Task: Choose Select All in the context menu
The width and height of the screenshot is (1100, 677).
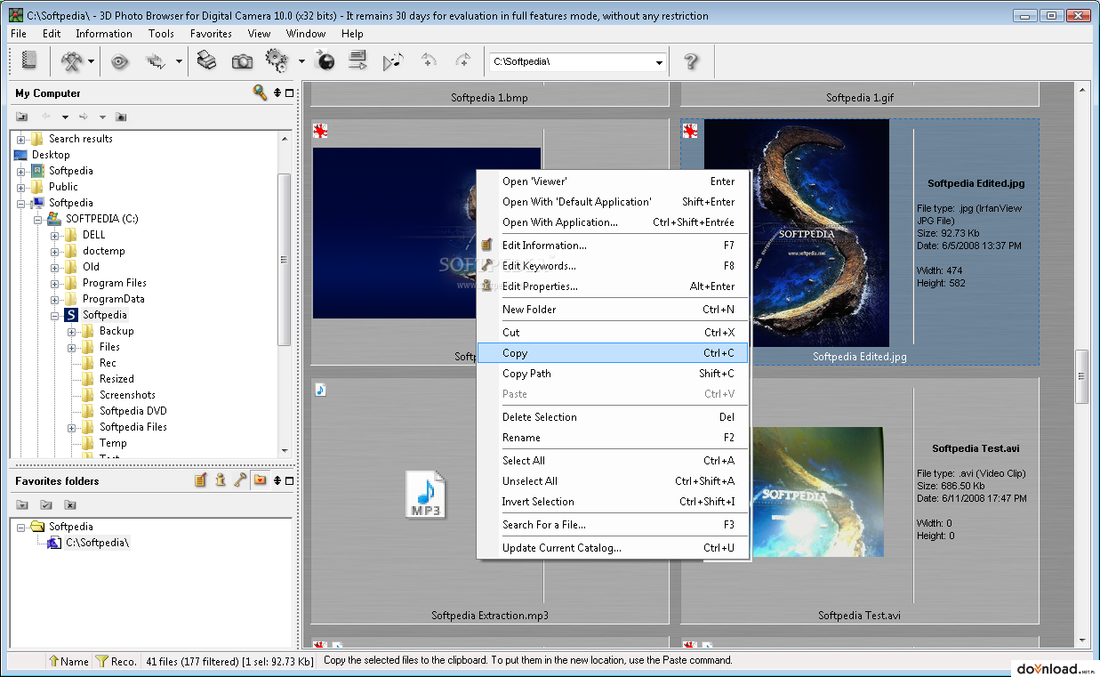Action: 612,460
